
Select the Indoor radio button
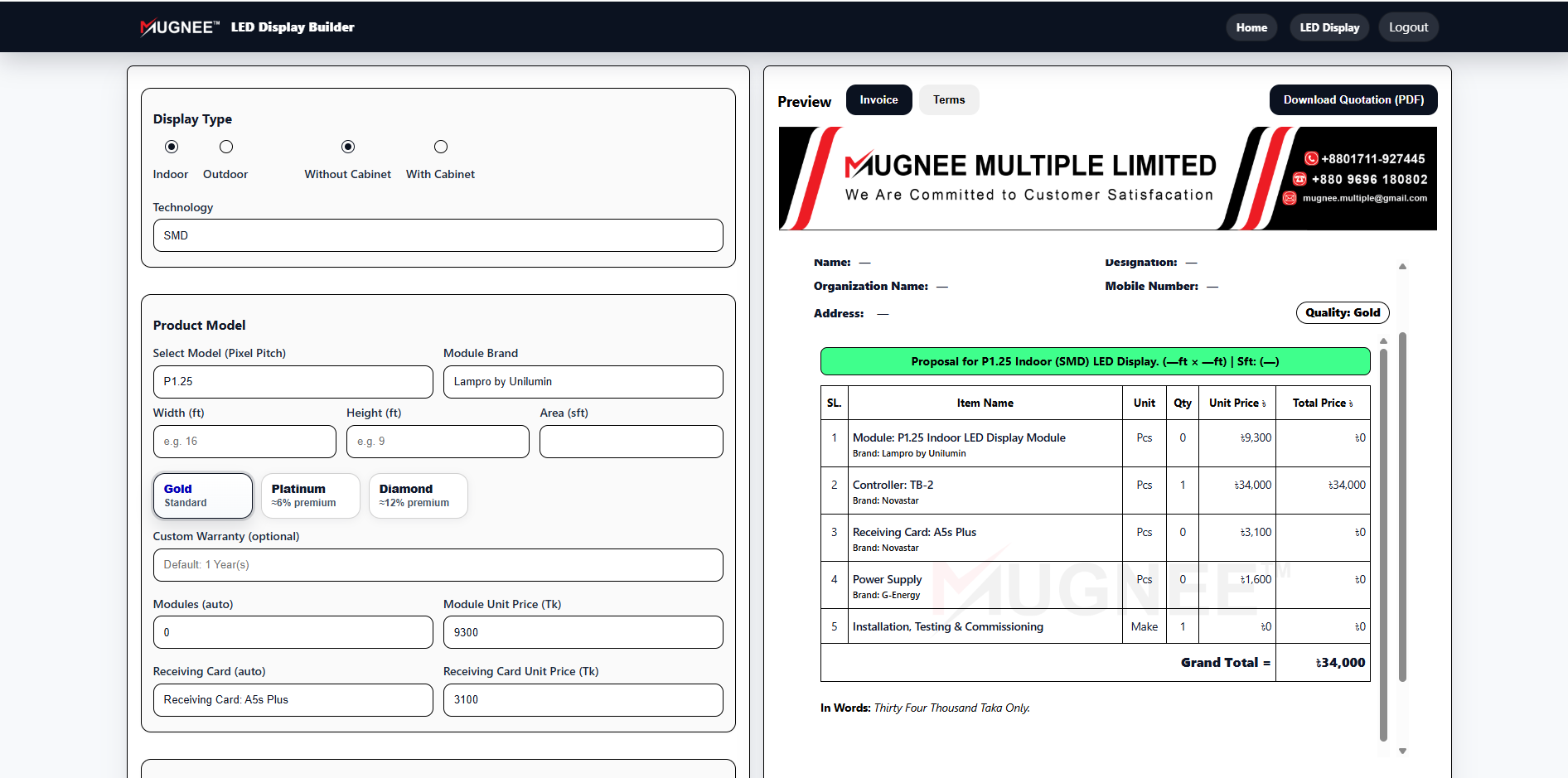(x=172, y=147)
